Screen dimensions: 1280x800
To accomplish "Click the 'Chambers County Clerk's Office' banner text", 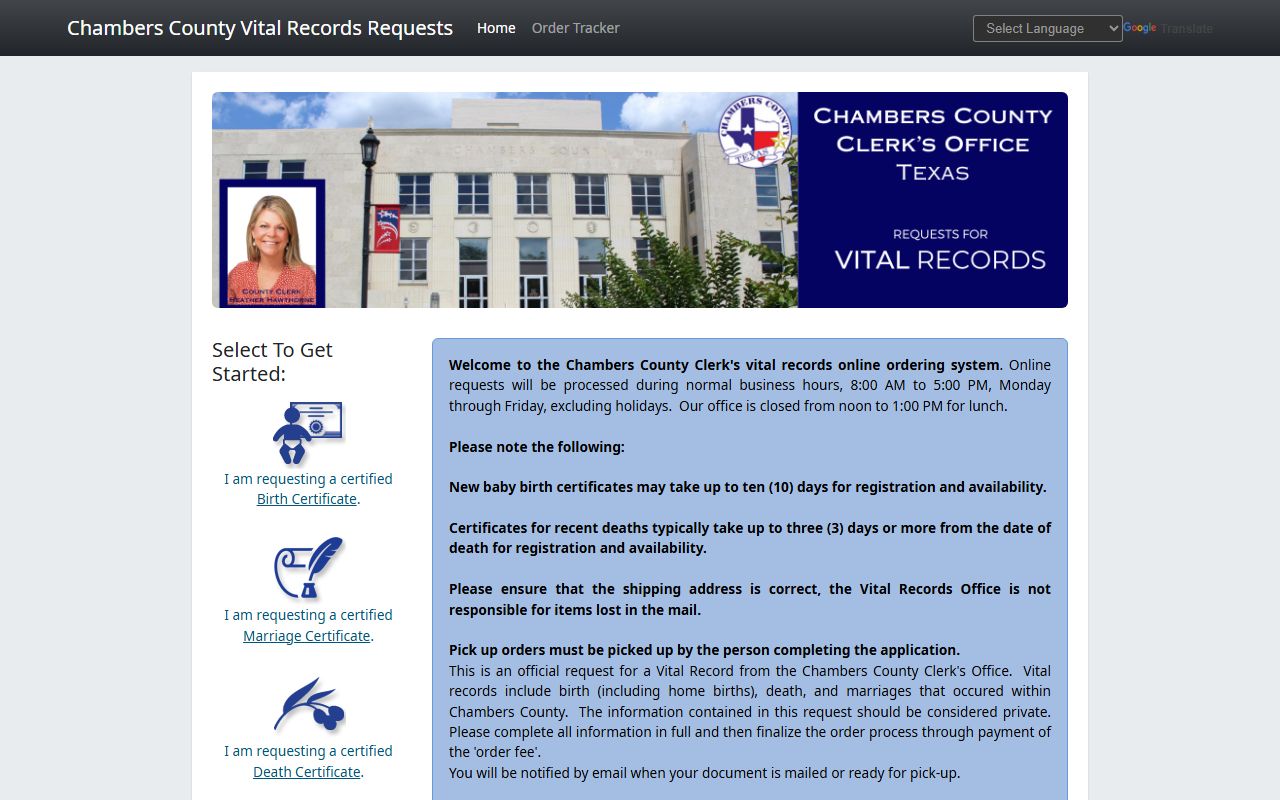I will tap(933, 130).
